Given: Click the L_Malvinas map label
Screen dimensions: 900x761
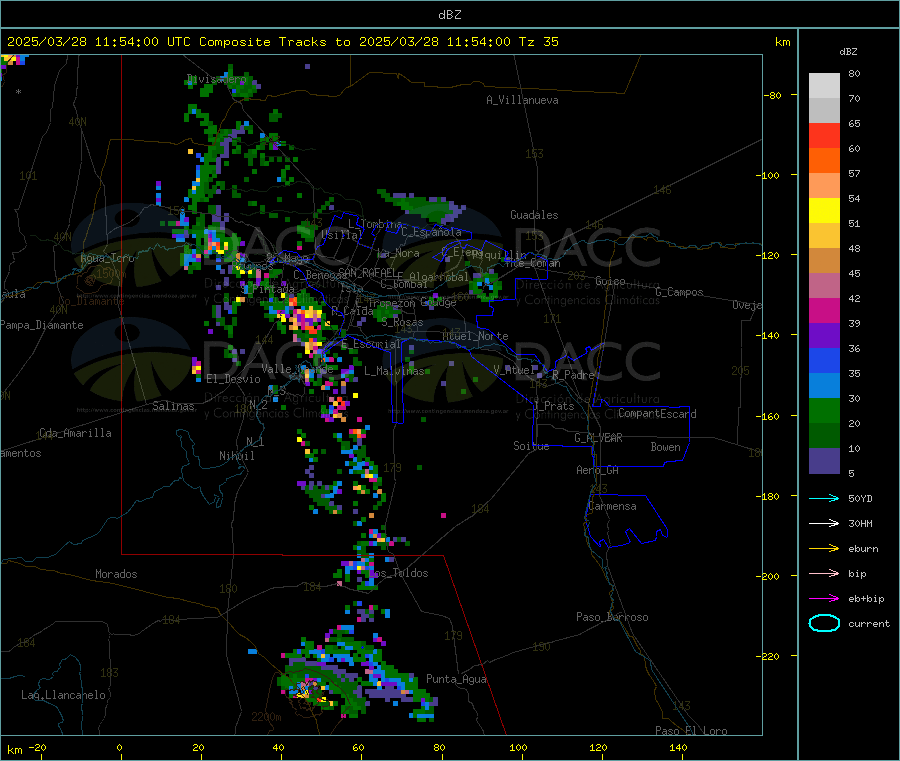Looking at the screenshot, I should (394, 371).
